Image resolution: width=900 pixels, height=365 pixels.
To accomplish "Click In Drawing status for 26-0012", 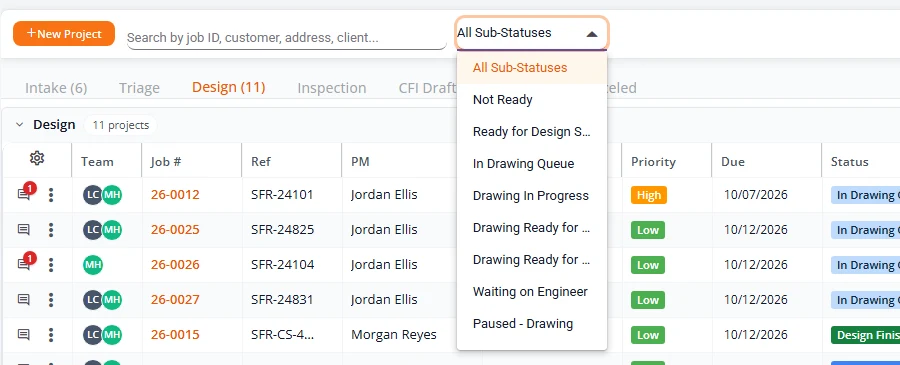I will (865, 195).
